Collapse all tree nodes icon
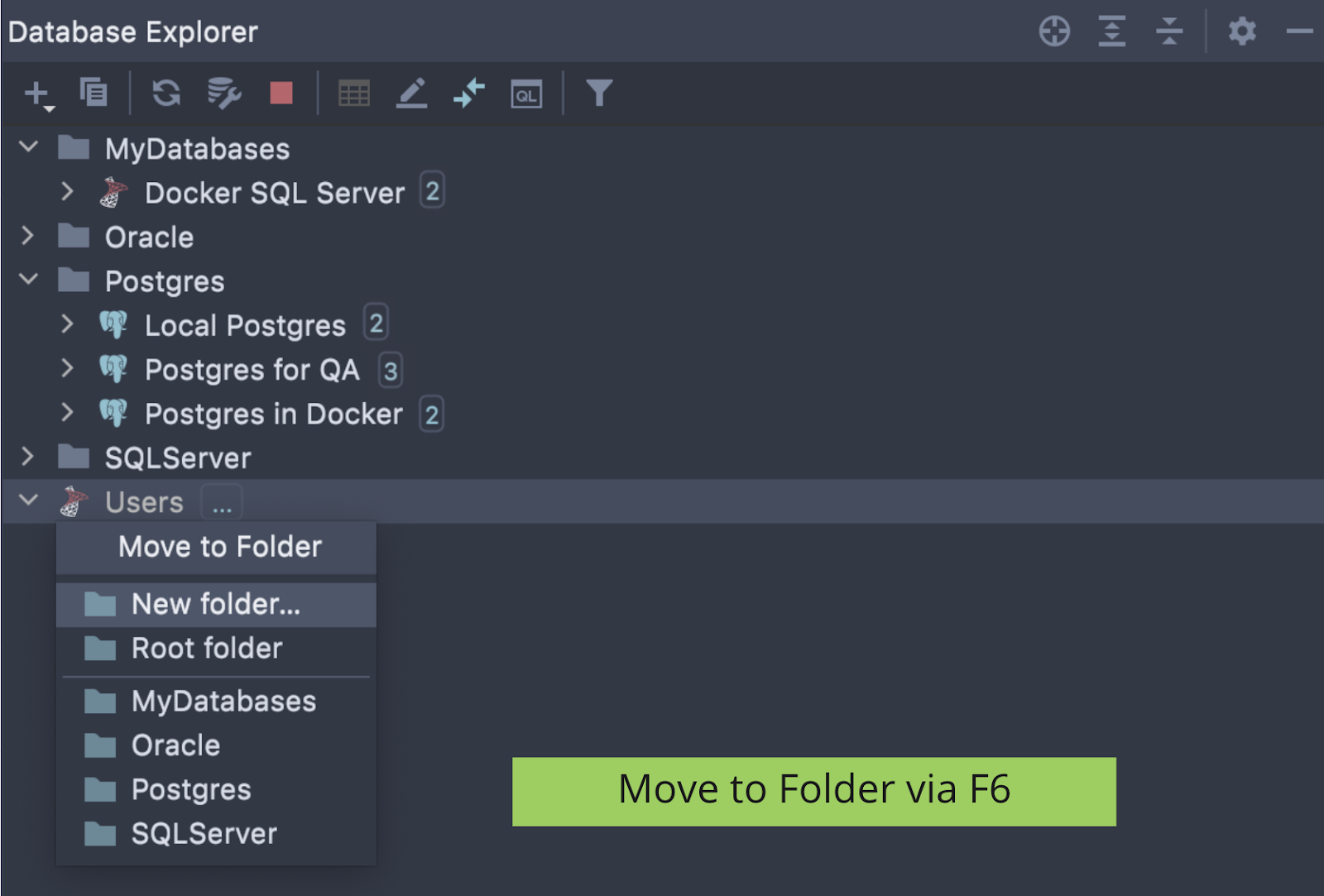Viewport: 1324px width, 896px height. click(x=1168, y=31)
